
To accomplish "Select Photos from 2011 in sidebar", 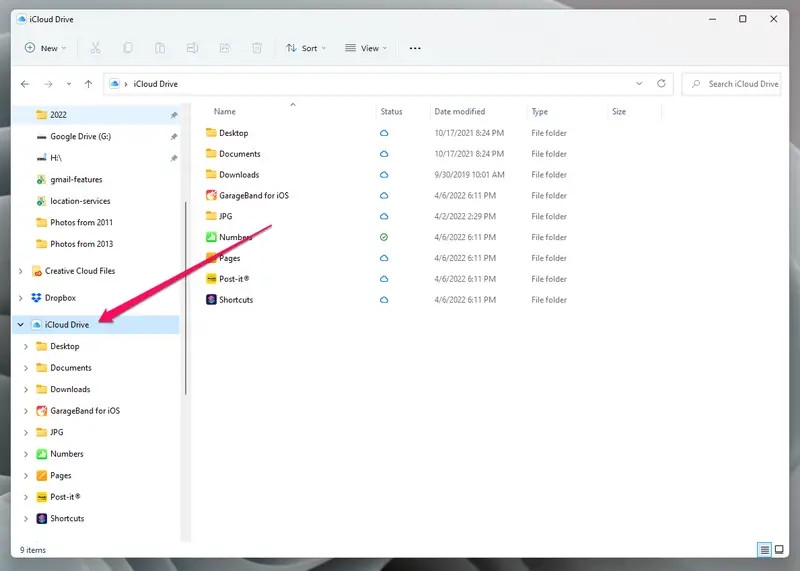I will click(x=81, y=223).
